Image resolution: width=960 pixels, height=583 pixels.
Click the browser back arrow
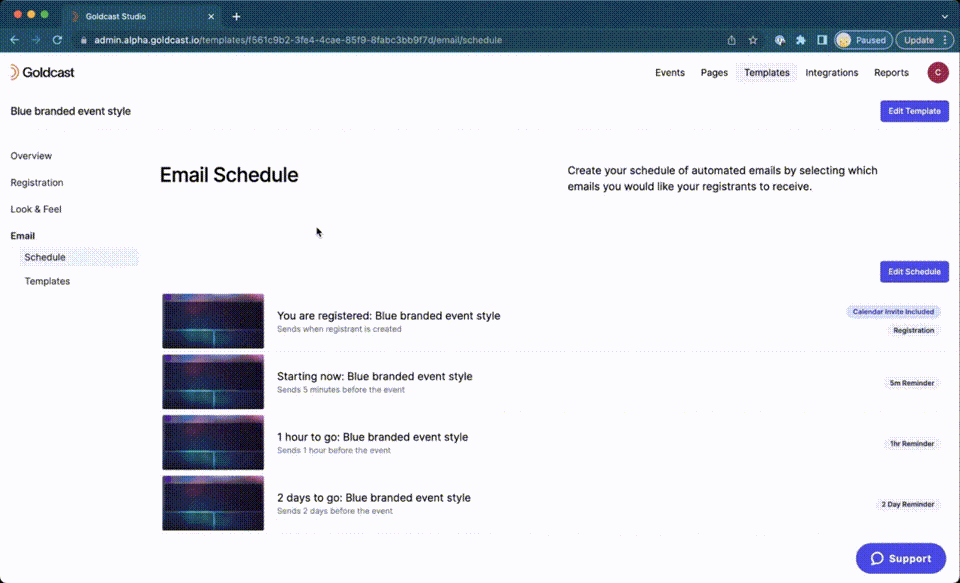tap(15, 40)
